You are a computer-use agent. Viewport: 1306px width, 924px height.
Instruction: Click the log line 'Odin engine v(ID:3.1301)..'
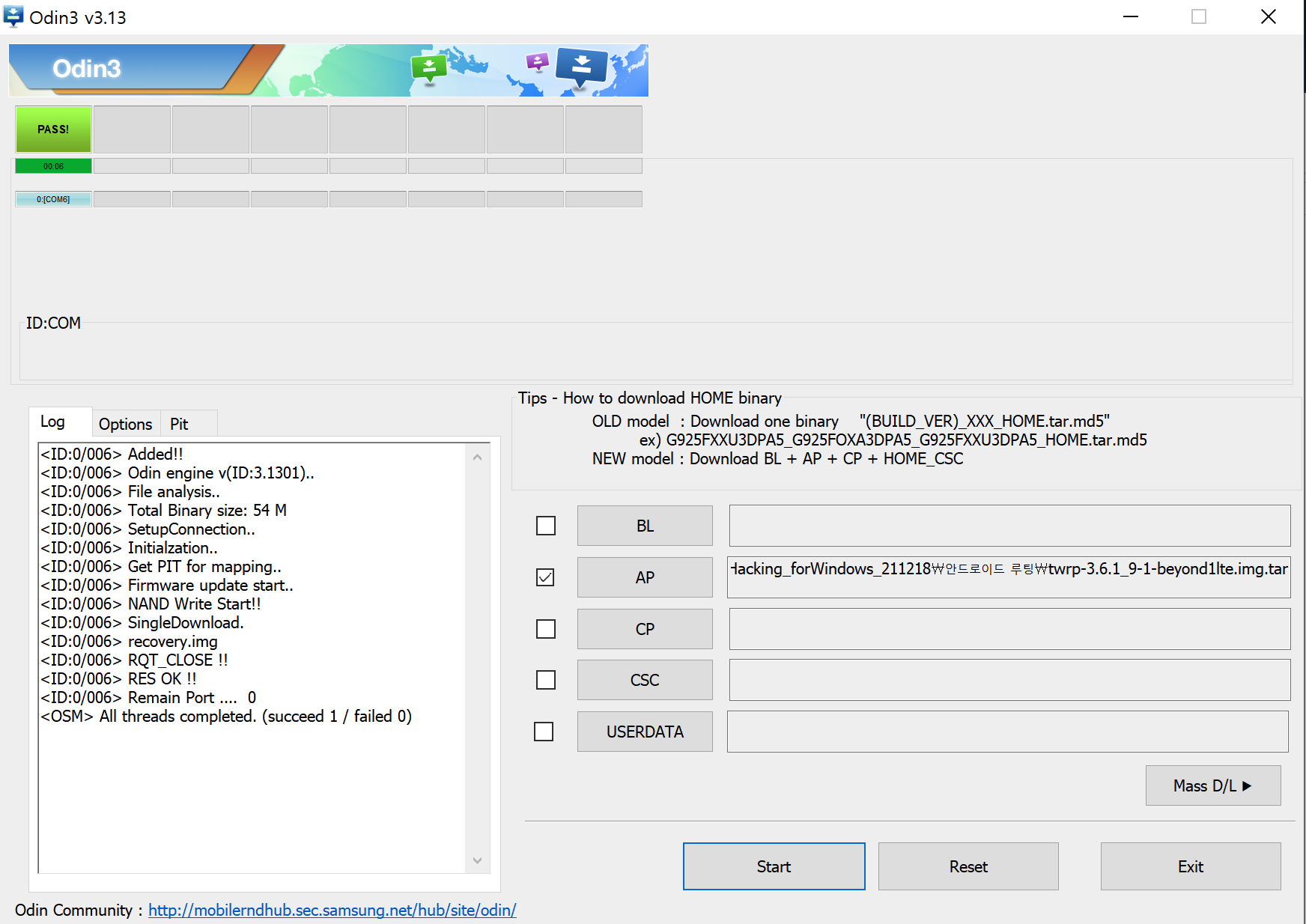[177, 473]
